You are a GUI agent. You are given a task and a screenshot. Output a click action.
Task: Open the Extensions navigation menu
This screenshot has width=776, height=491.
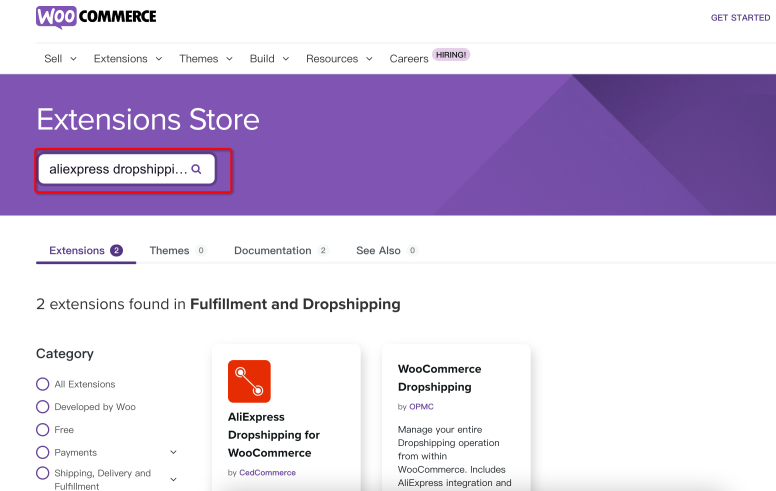(x=121, y=58)
